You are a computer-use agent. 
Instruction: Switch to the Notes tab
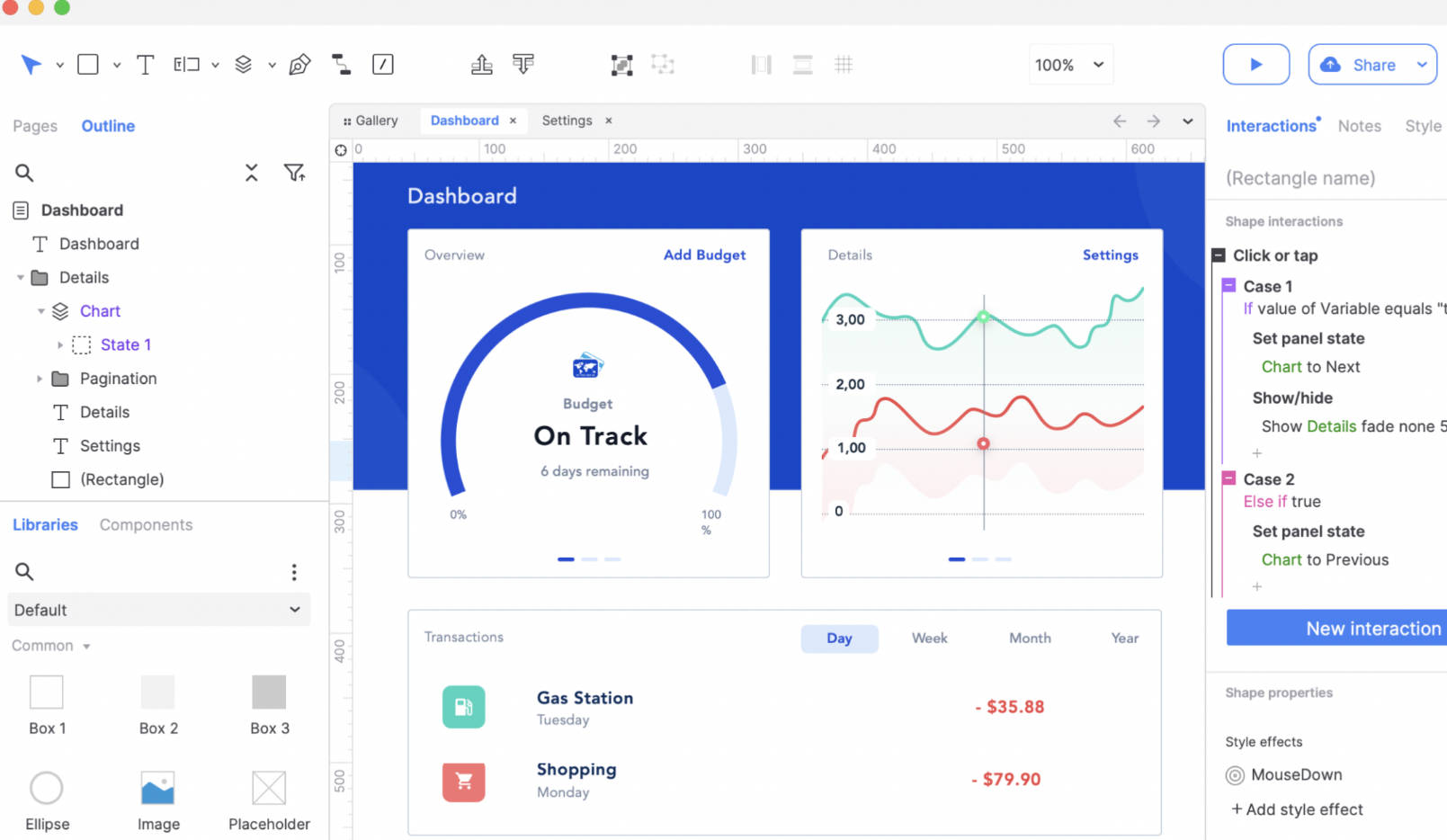click(x=1359, y=126)
